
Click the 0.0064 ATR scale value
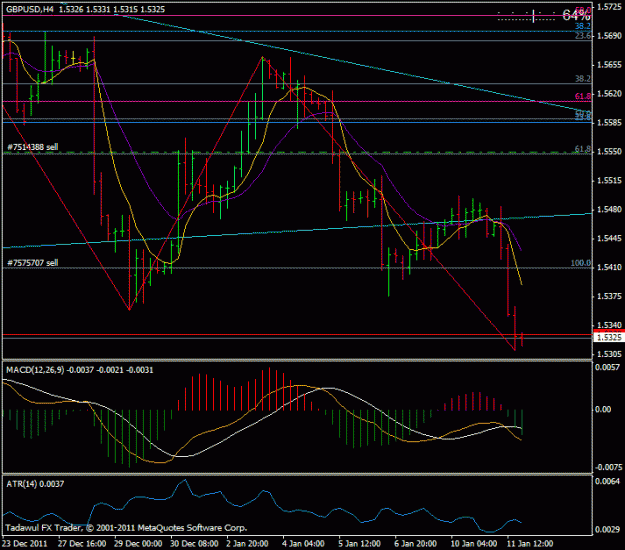point(607,481)
